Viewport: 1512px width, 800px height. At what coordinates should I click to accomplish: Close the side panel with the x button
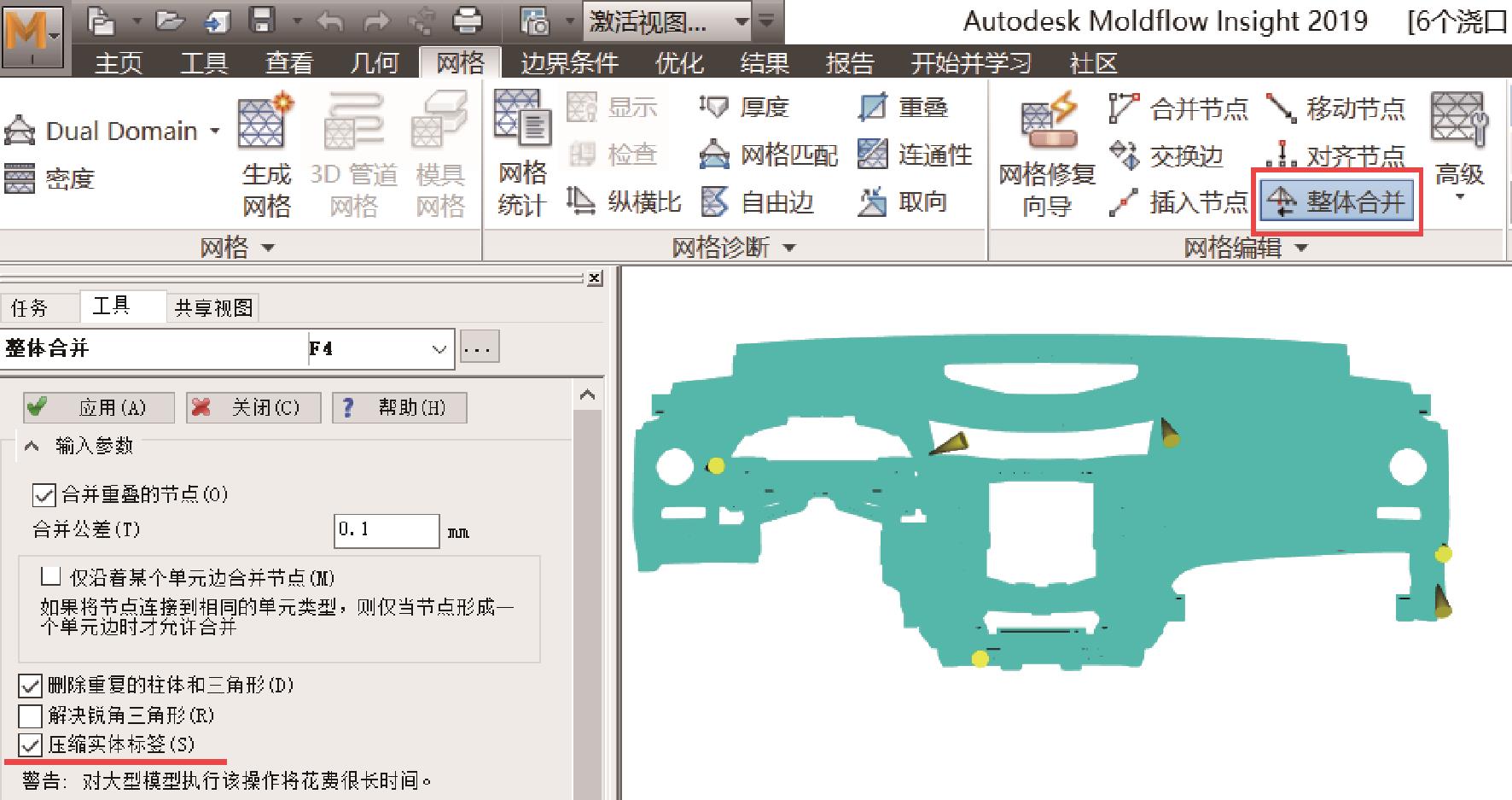[x=595, y=278]
